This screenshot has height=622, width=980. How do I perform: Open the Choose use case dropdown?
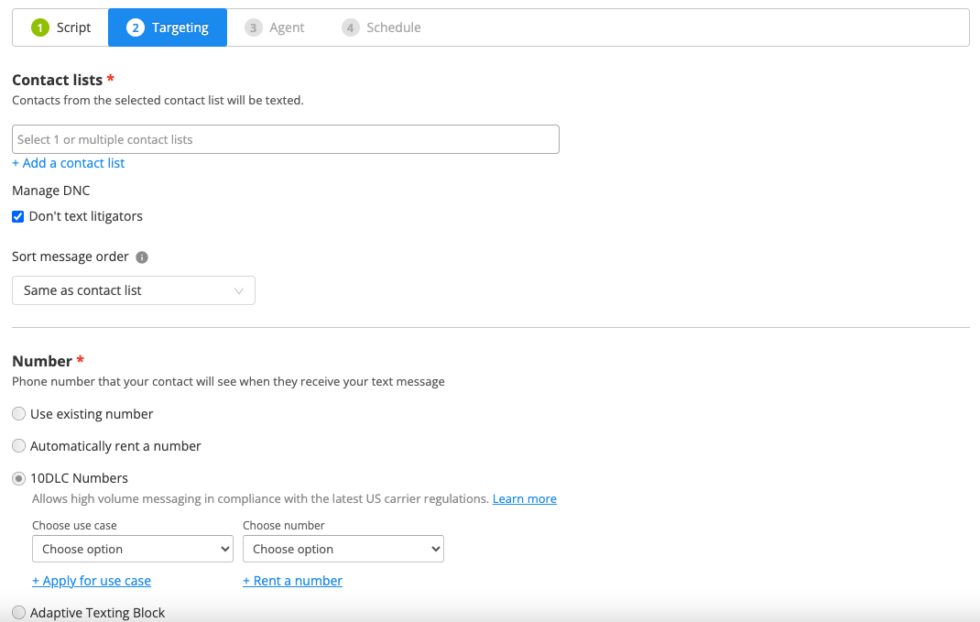pyautogui.click(x=132, y=549)
